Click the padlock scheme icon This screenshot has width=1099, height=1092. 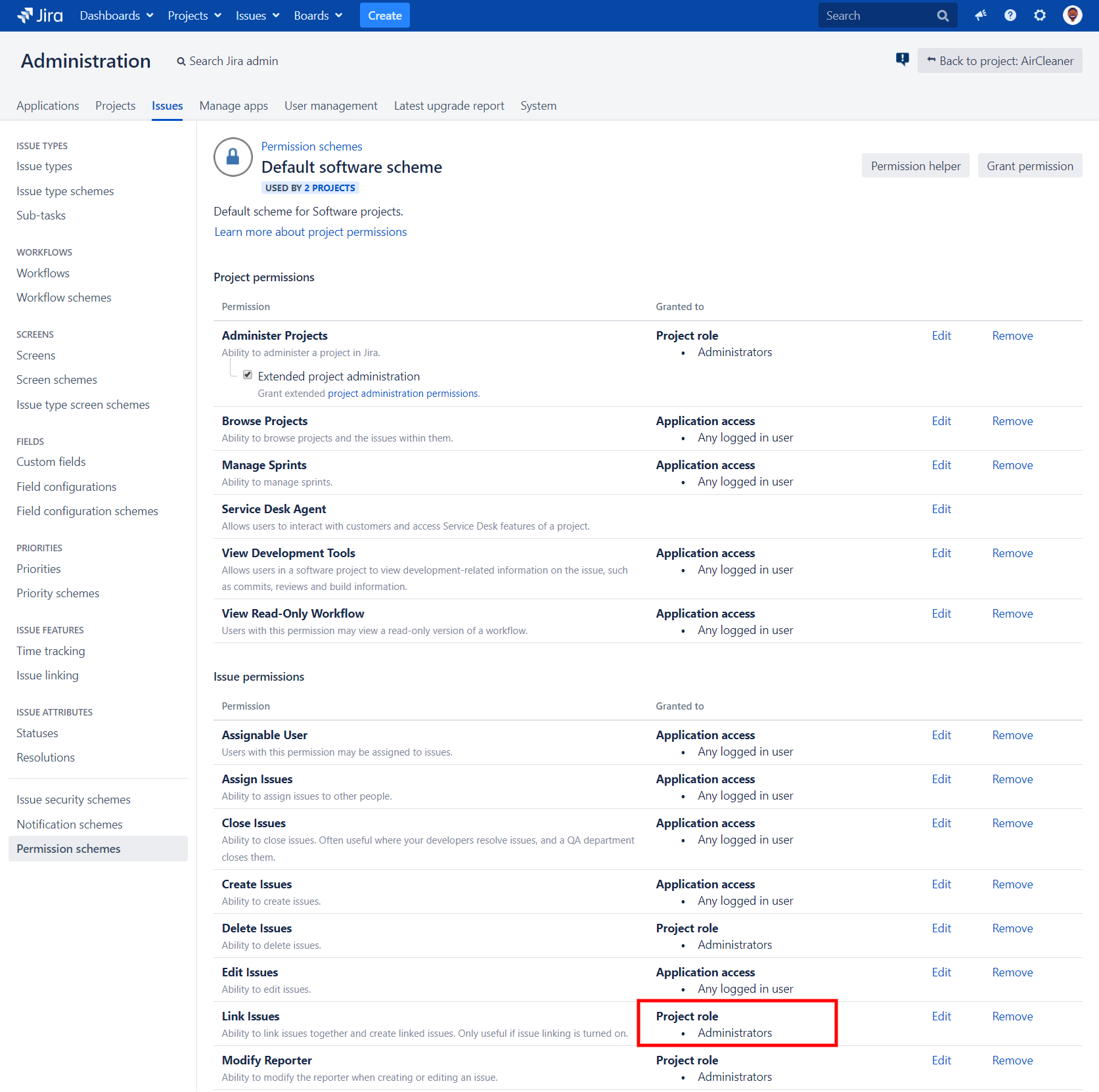coord(233,157)
